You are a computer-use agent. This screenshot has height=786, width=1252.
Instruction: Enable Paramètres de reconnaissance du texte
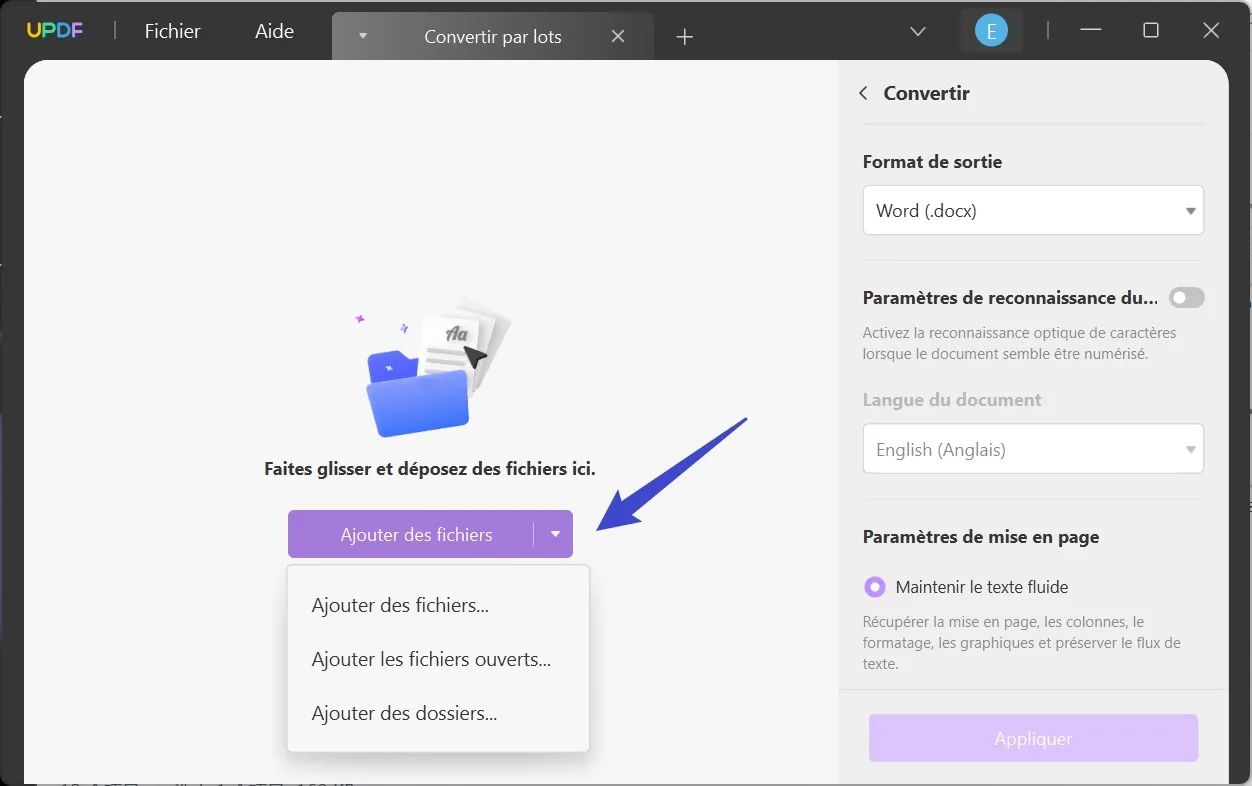(x=1186, y=297)
